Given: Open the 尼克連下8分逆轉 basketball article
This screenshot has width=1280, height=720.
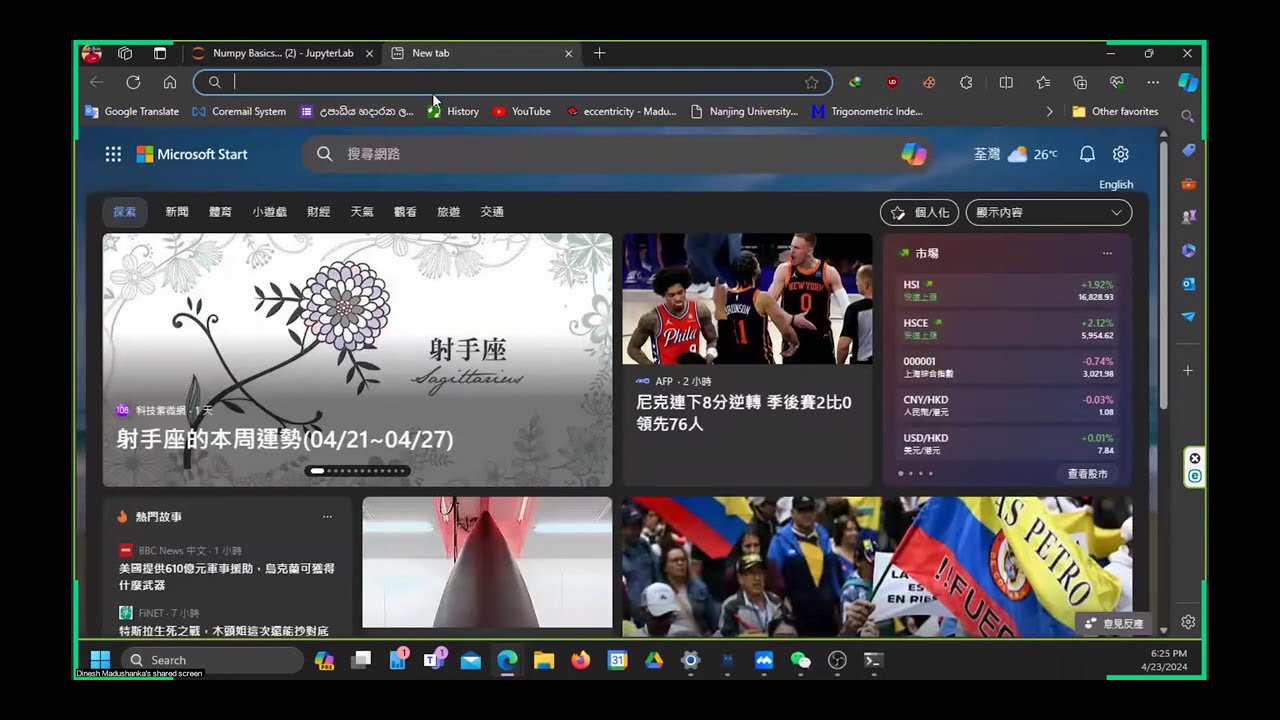Looking at the screenshot, I should (744, 413).
